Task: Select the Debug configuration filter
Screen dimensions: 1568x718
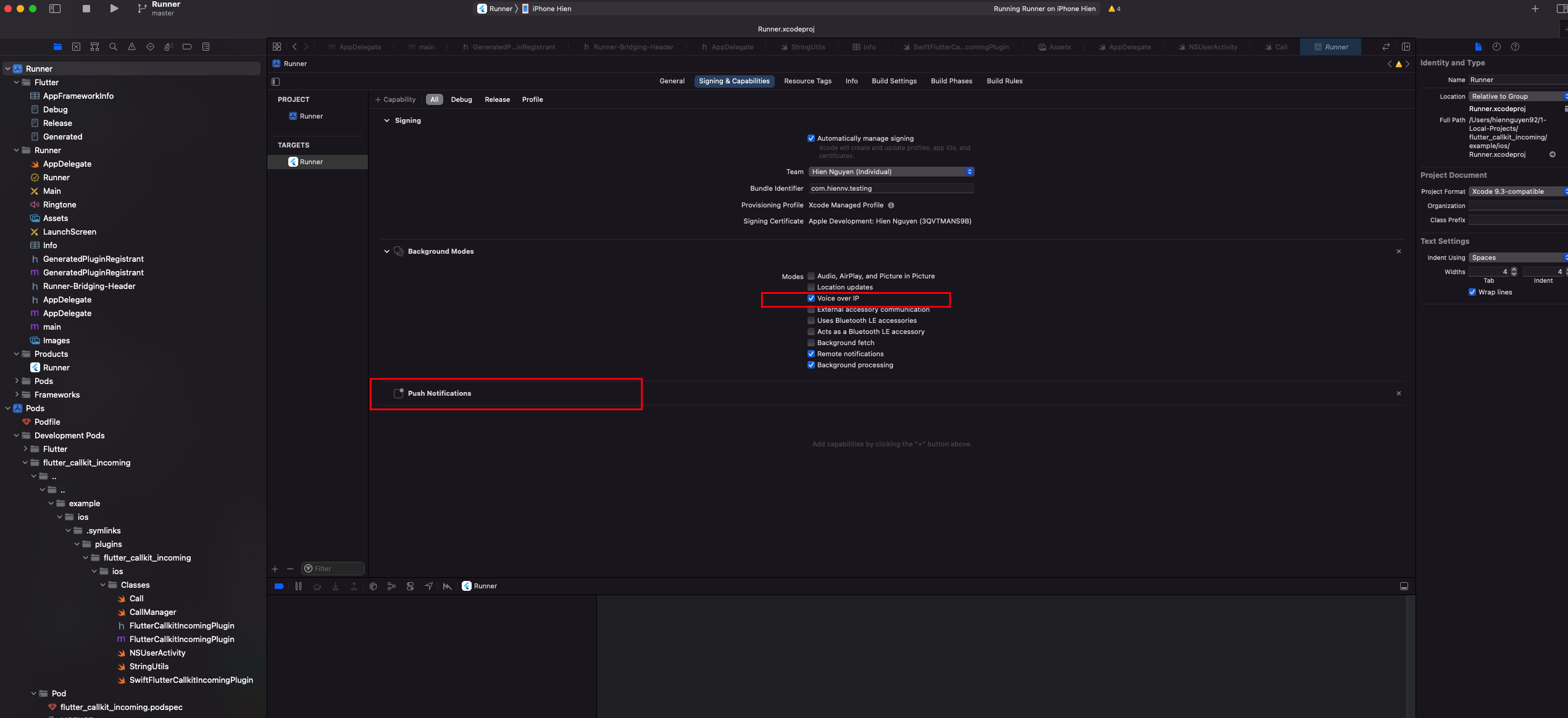Action: (461, 99)
